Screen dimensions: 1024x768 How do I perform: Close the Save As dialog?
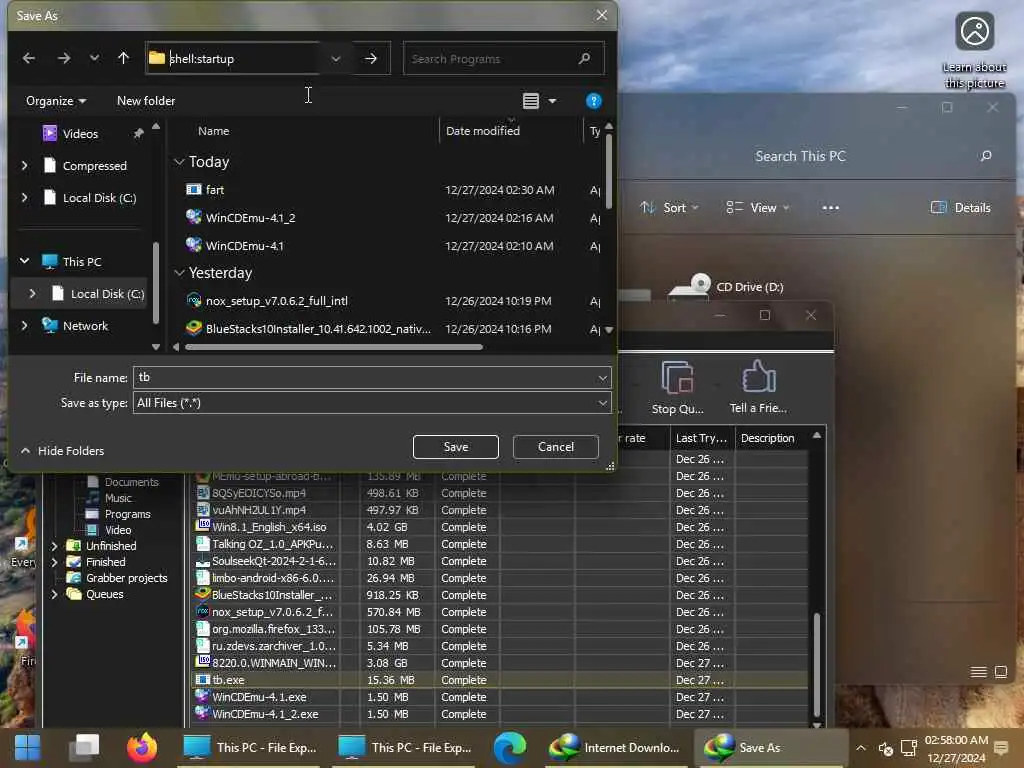601,15
